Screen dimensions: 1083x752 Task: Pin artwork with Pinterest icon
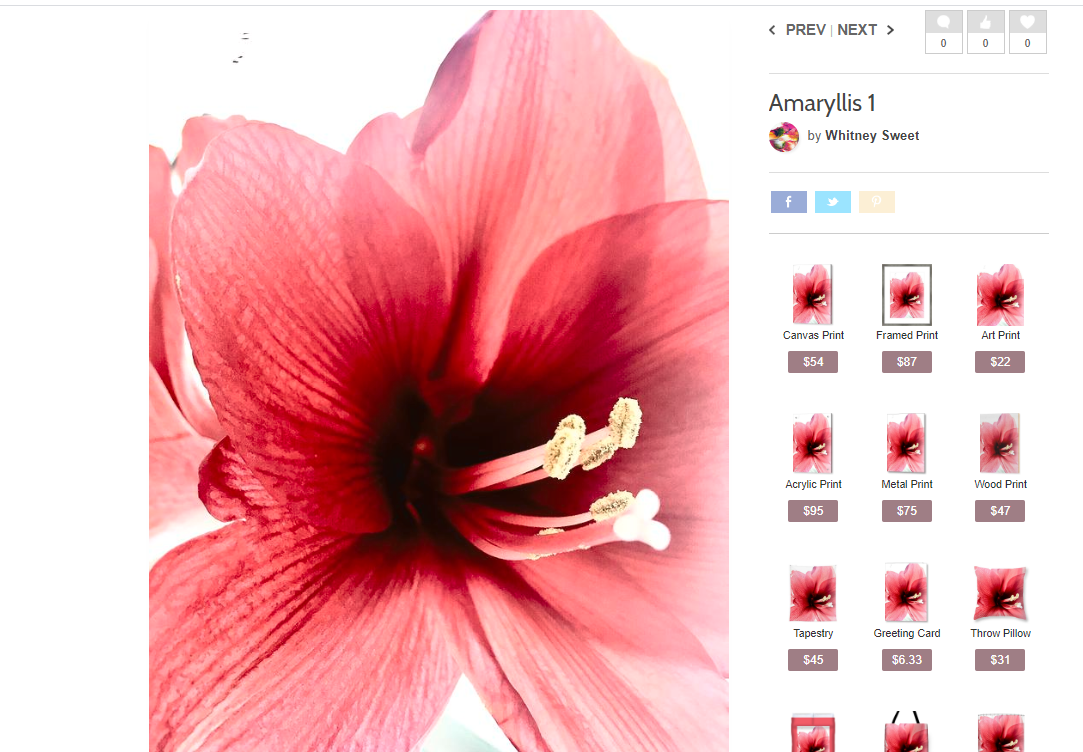[876, 202]
